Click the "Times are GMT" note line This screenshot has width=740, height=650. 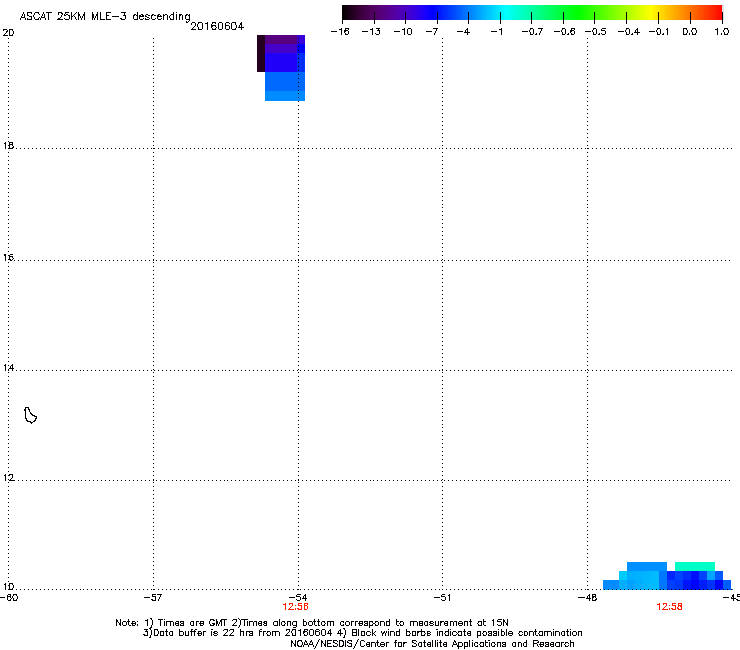point(312,623)
